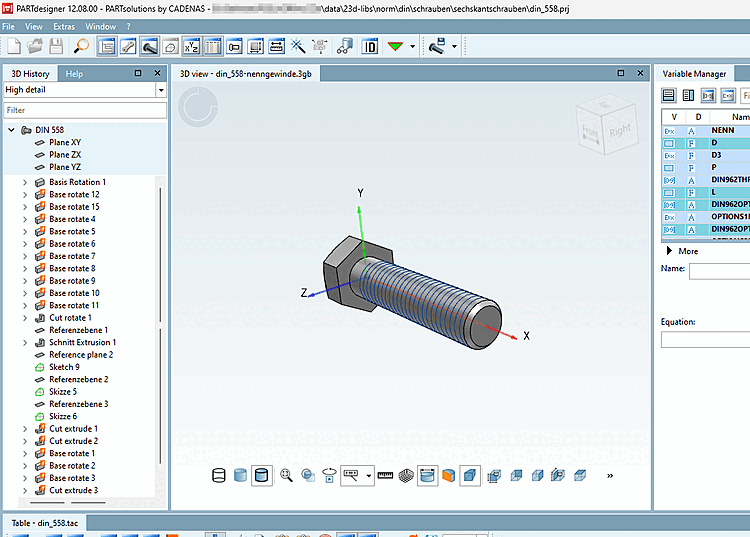Expand the Base rotate 12 tree node

click(x=25, y=194)
